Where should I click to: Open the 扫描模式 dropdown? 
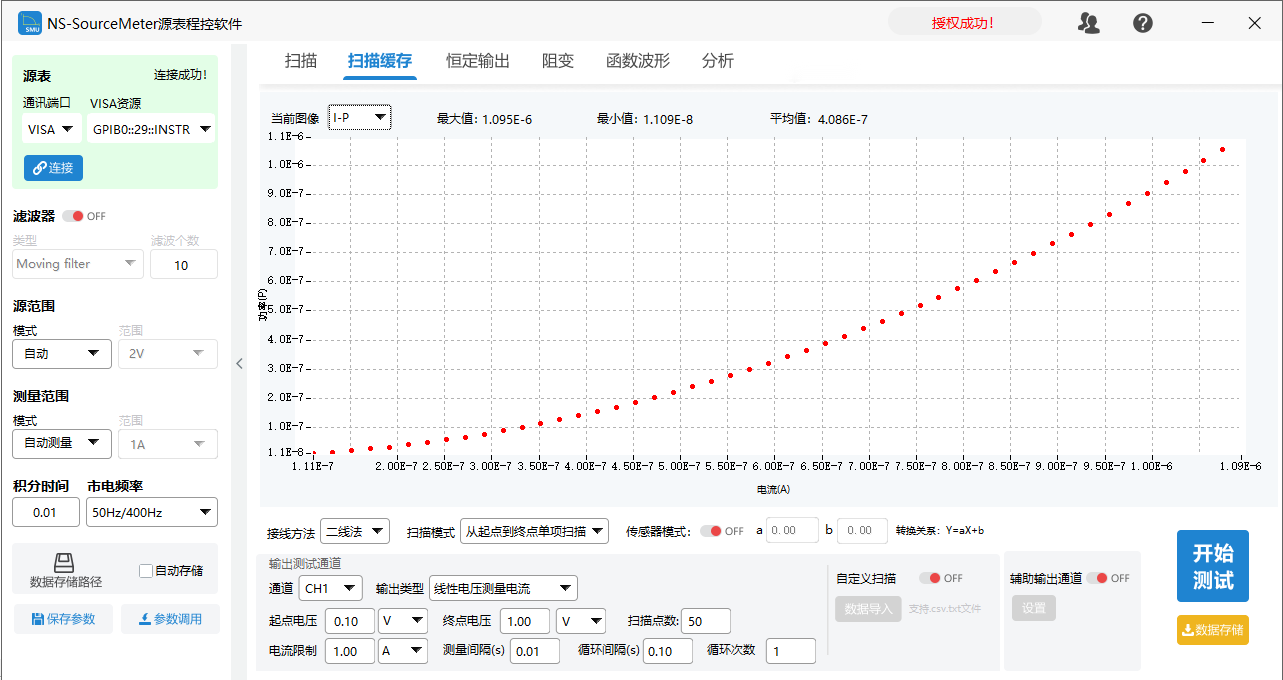(534, 531)
